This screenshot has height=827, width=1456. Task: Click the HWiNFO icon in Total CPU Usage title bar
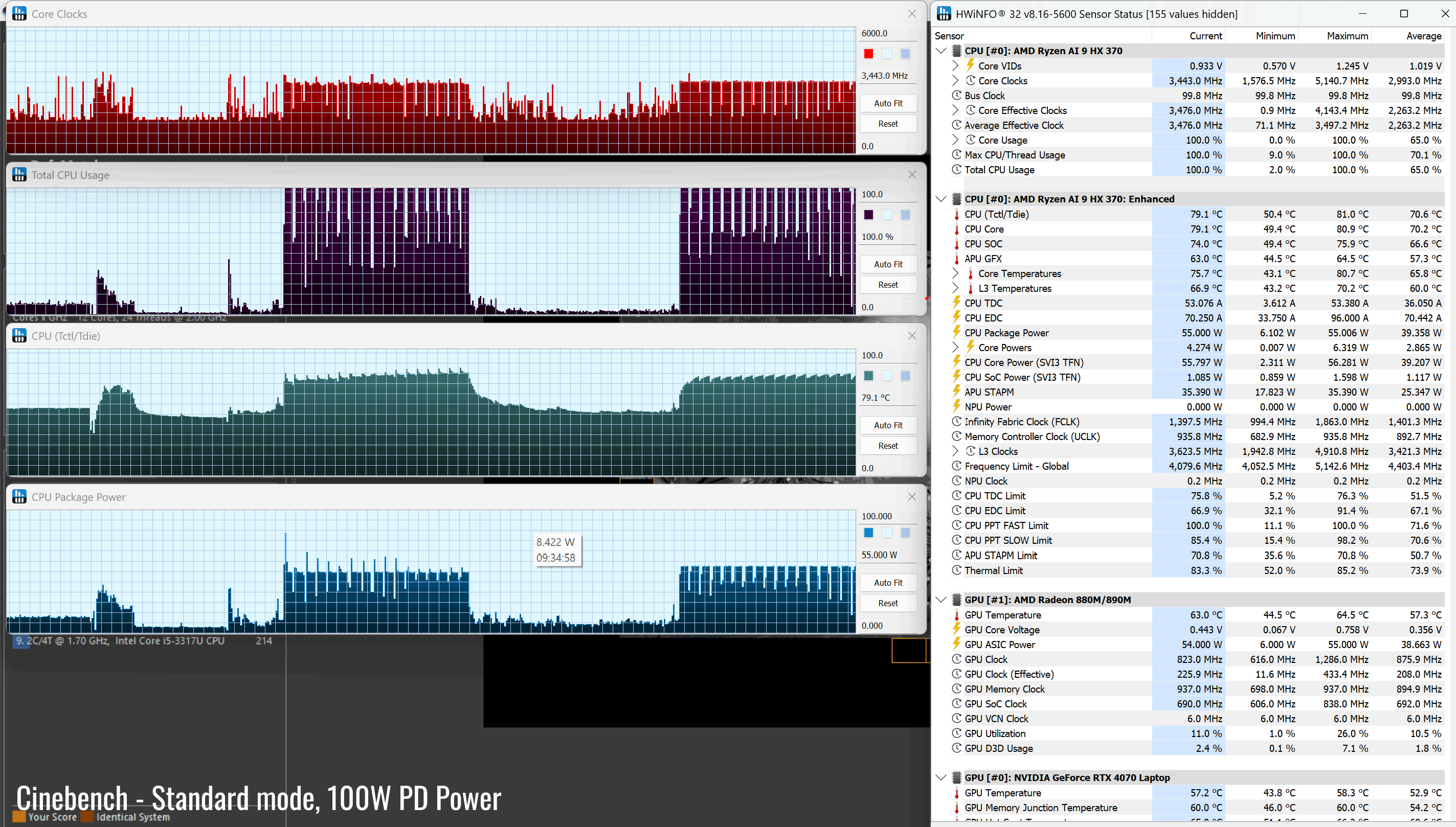(x=19, y=175)
